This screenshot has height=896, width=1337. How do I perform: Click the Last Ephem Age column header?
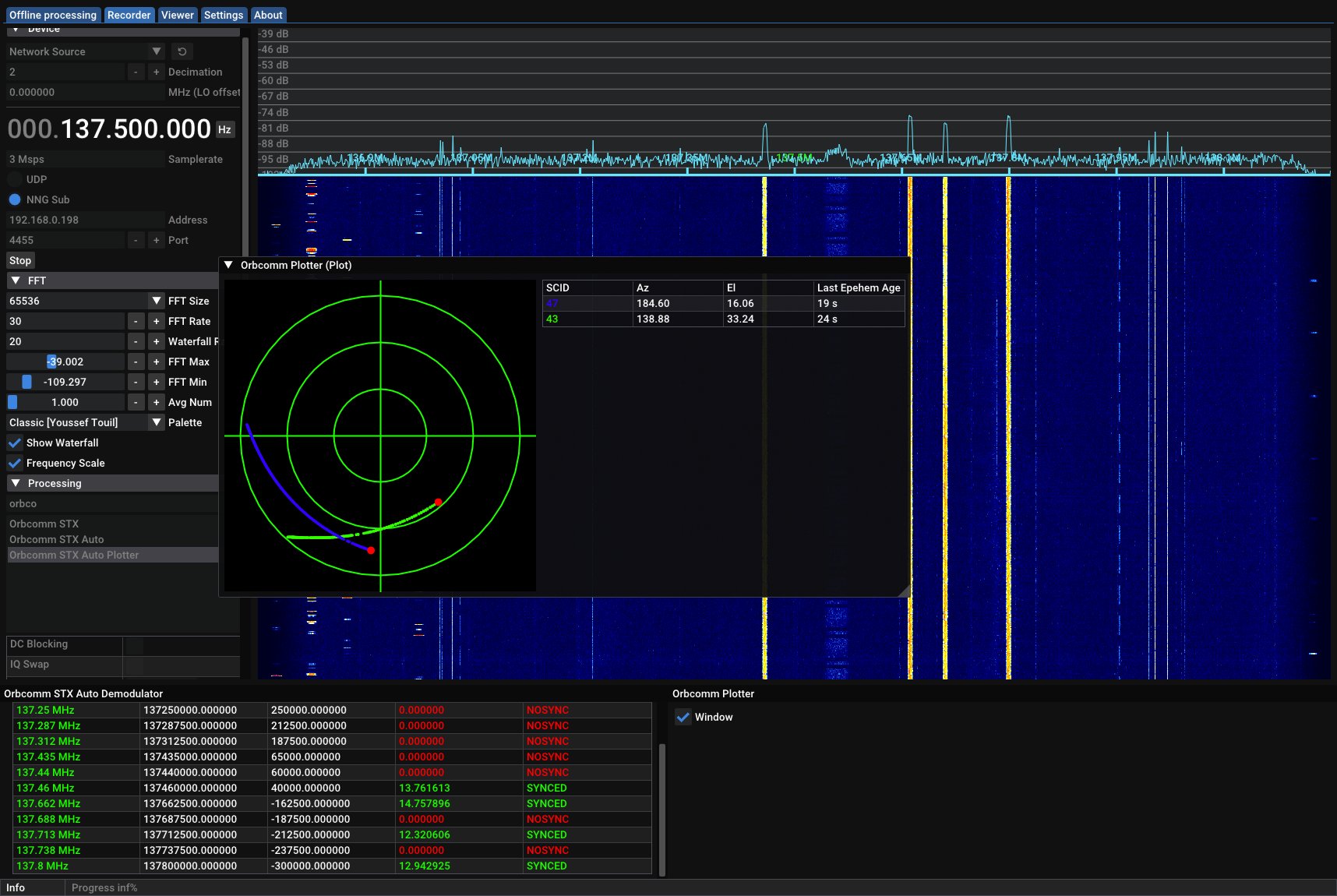(x=859, y=287)
